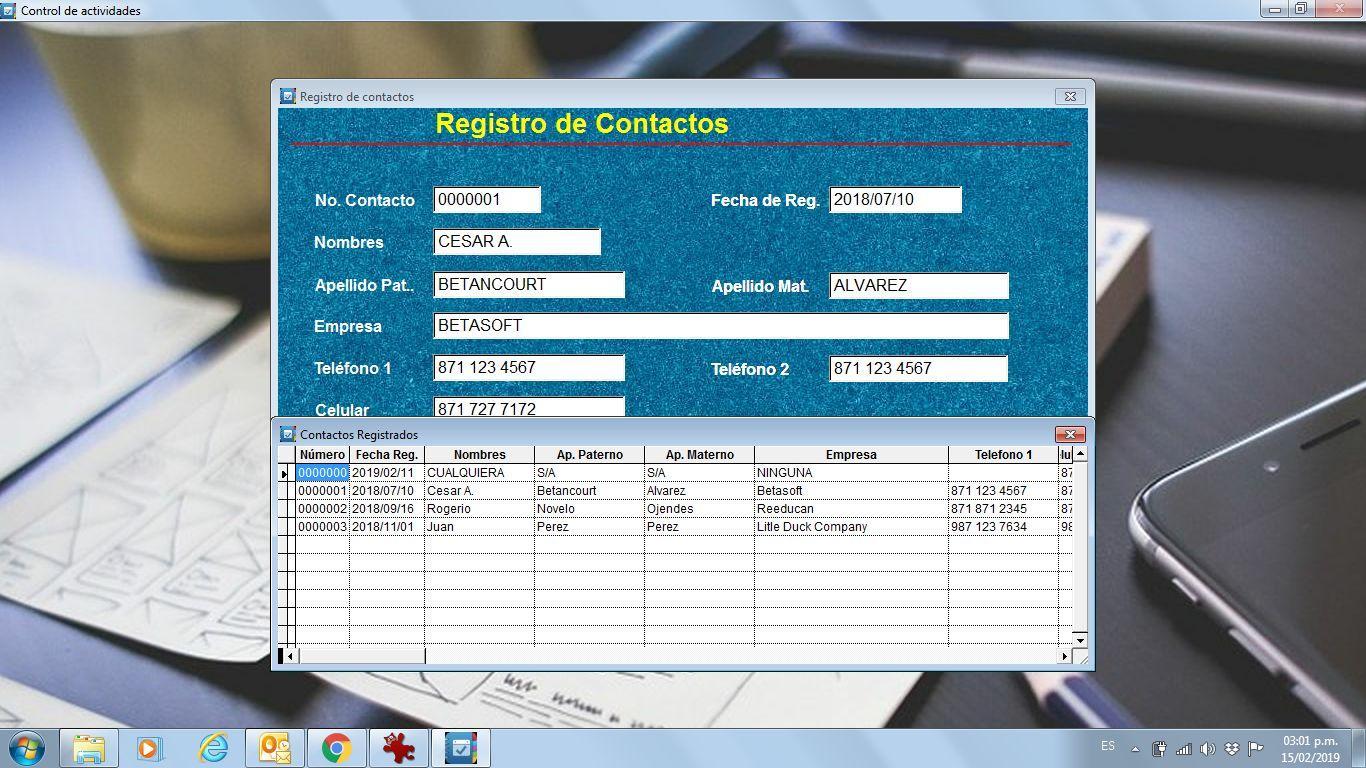Focus the Nombres input field
The height and width of the screenshot is (768, 1366).
tap(517, 241)
